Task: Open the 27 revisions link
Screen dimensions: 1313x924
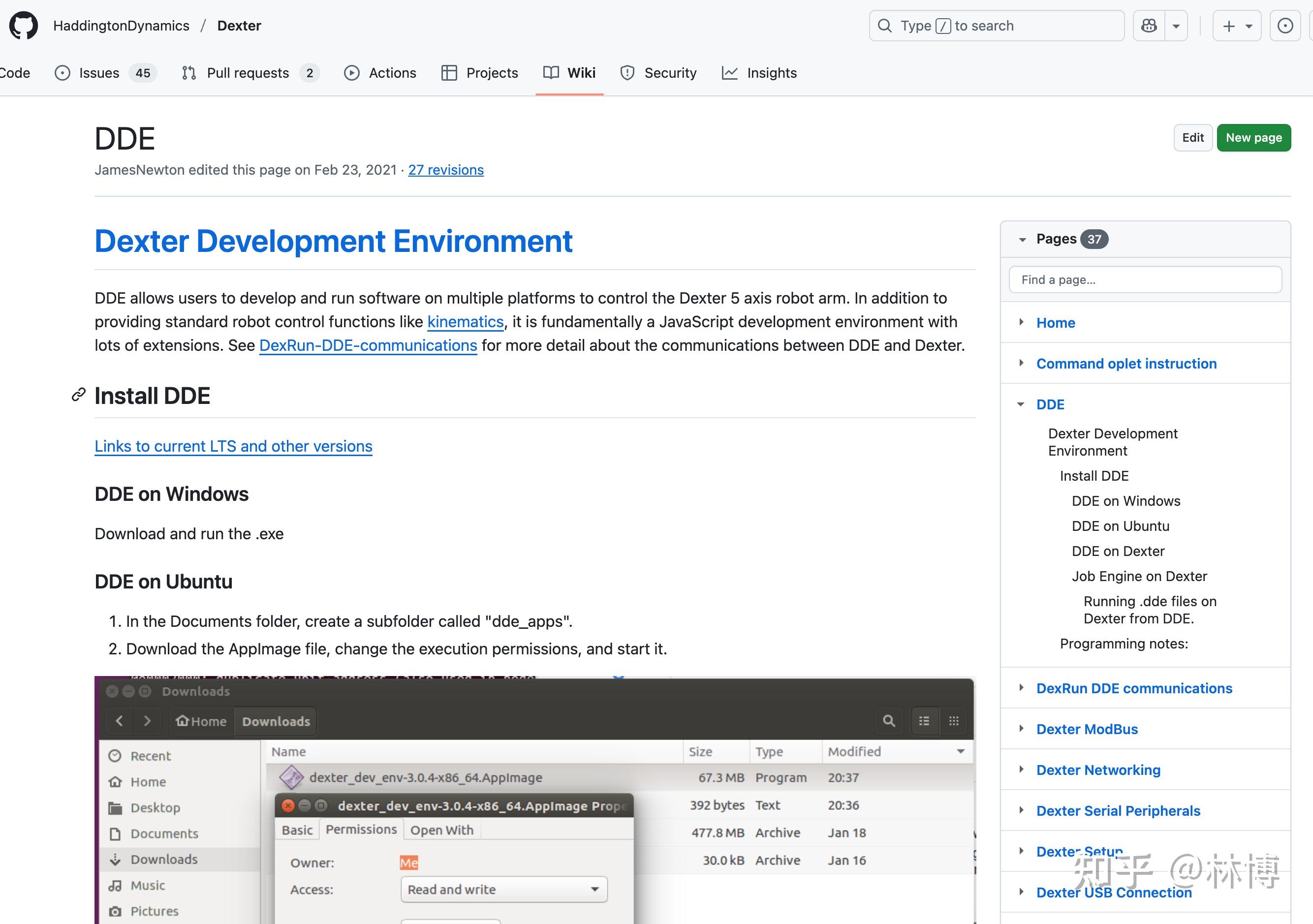Action: click(445, 170)
